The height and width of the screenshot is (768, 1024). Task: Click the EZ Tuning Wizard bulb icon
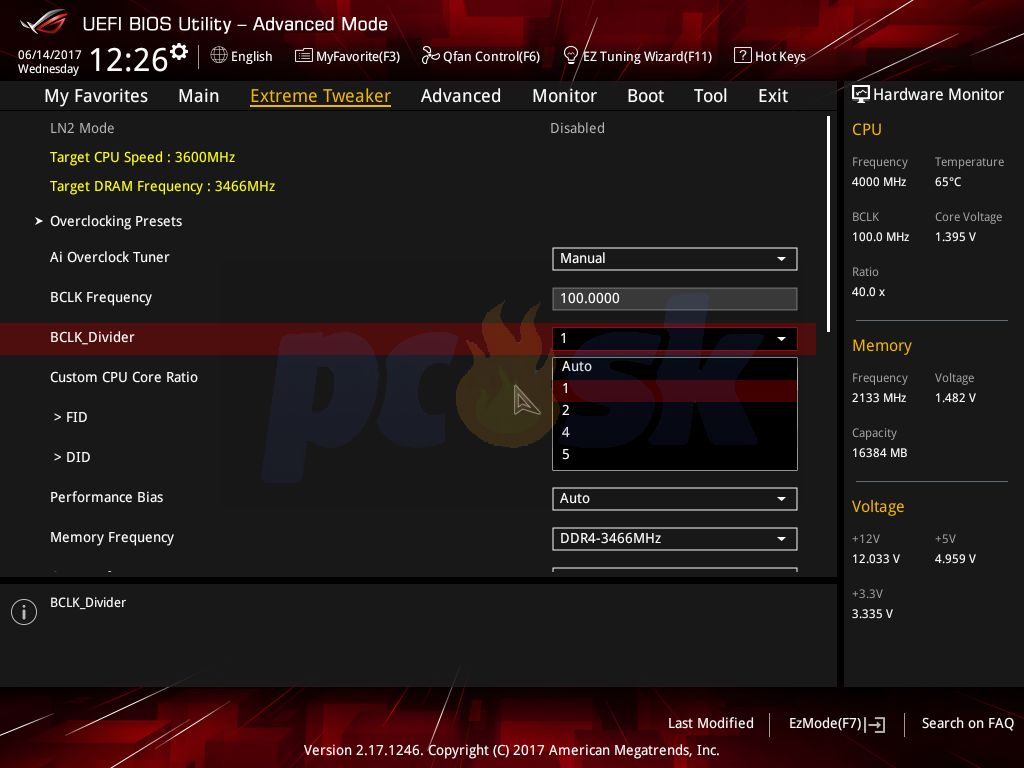pos(570,55)
